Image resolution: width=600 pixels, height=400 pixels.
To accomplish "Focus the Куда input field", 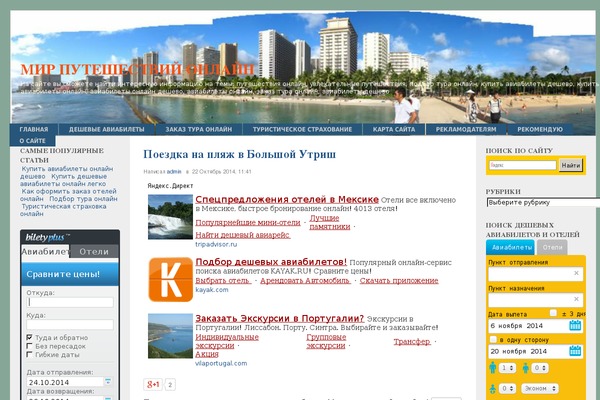I will (x=70, y=325).
